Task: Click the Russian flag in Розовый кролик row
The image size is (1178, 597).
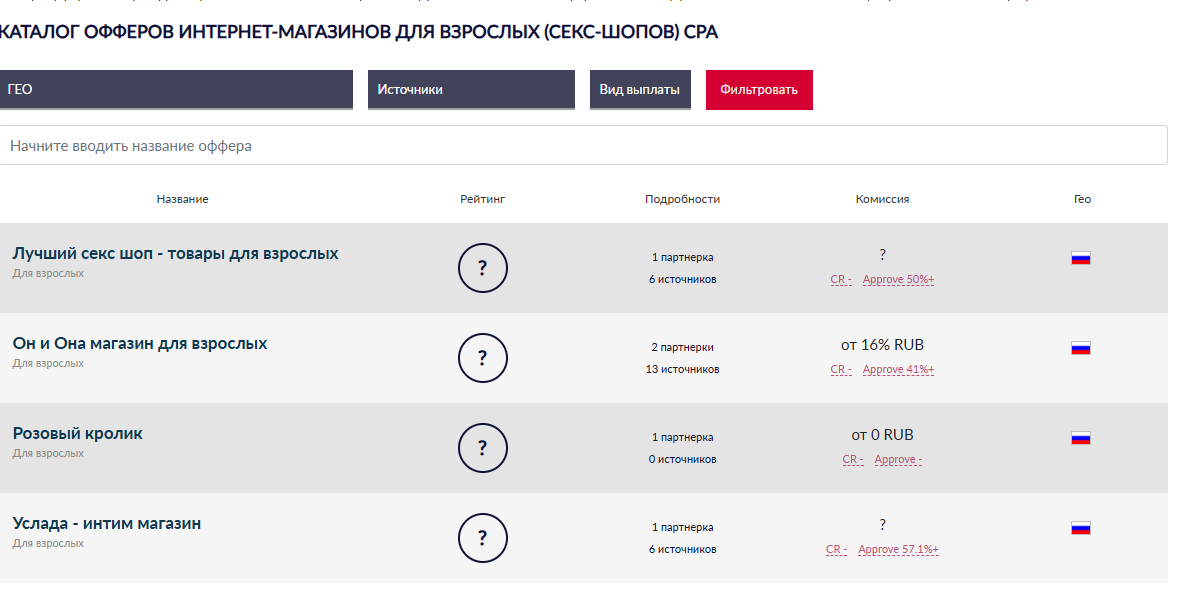Action: coord(1080,438)
